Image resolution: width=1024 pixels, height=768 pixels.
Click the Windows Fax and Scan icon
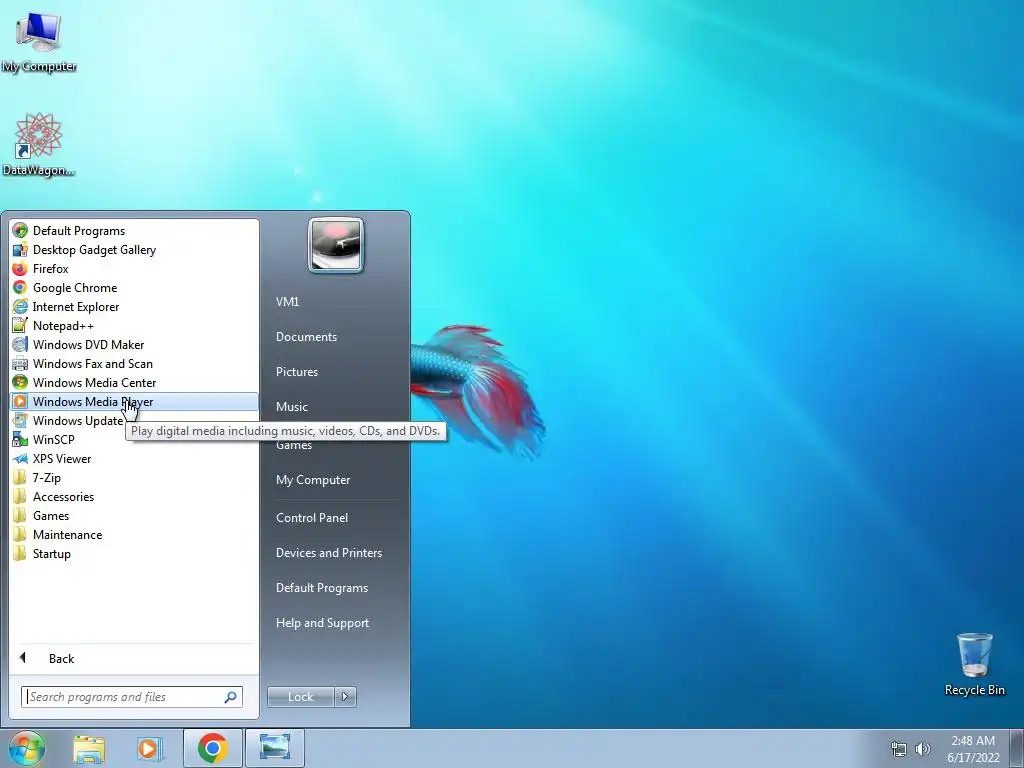(20, 364)
